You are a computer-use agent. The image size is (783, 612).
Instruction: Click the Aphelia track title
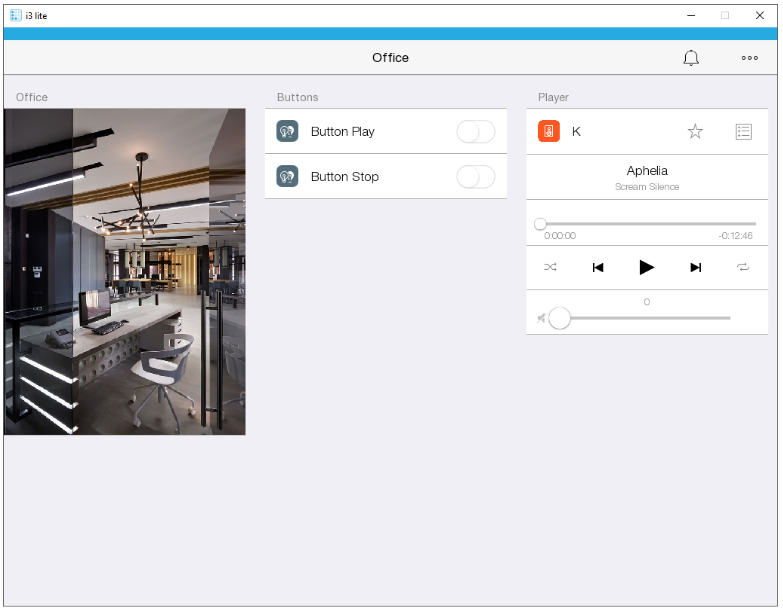[x=647, y=171]
